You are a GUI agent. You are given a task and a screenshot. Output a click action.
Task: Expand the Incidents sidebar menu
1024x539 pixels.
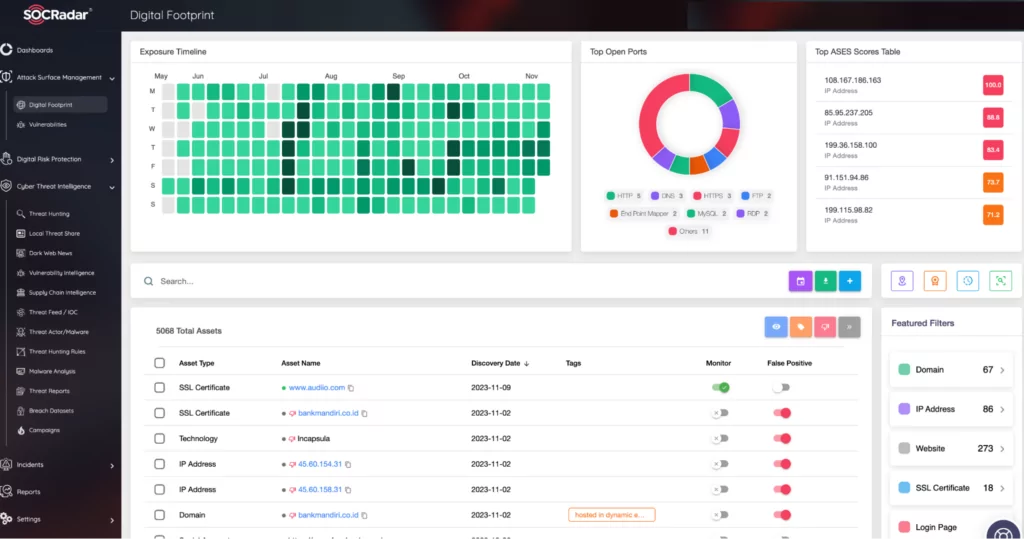pyautogui.click(x=112, y=466)
